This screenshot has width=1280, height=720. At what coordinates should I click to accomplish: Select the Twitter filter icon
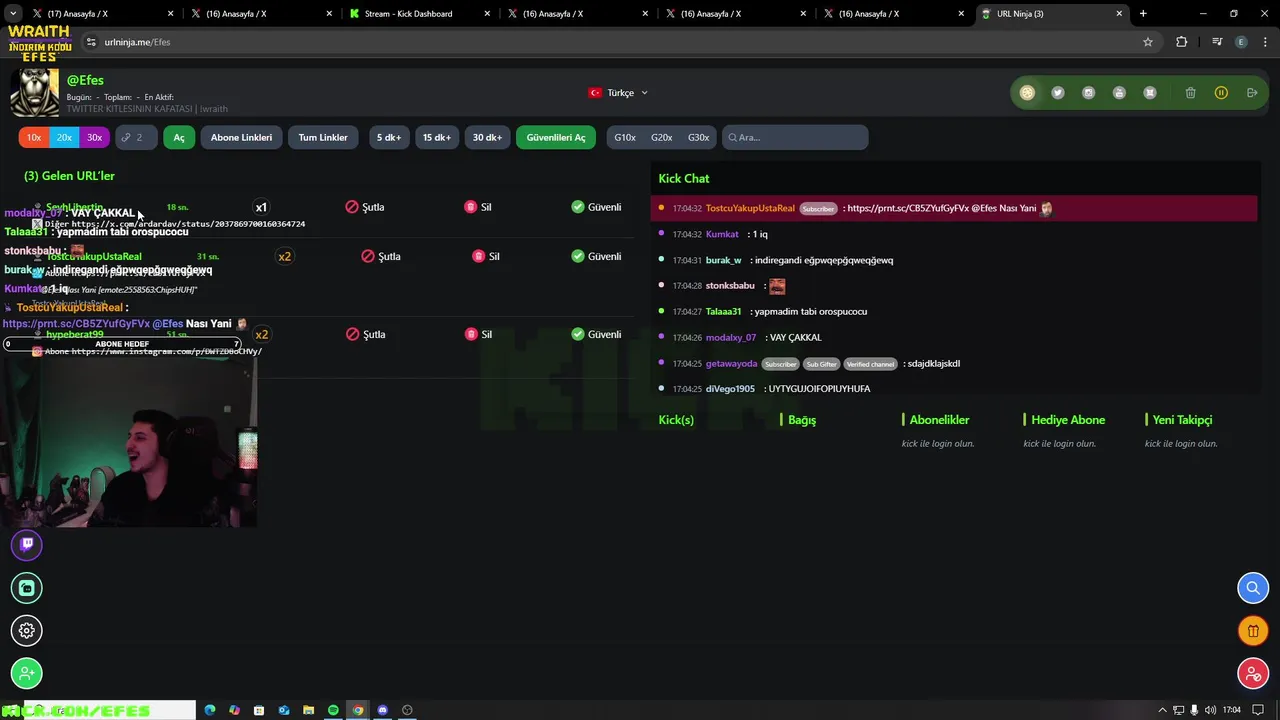point(1058,93)
